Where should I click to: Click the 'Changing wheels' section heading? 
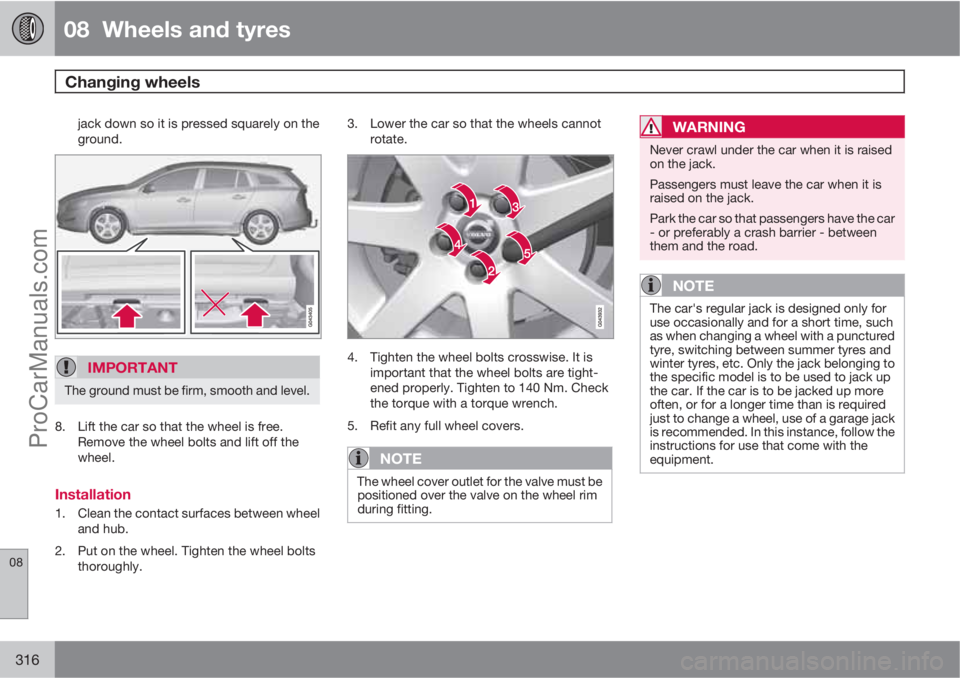pos(132,82)
